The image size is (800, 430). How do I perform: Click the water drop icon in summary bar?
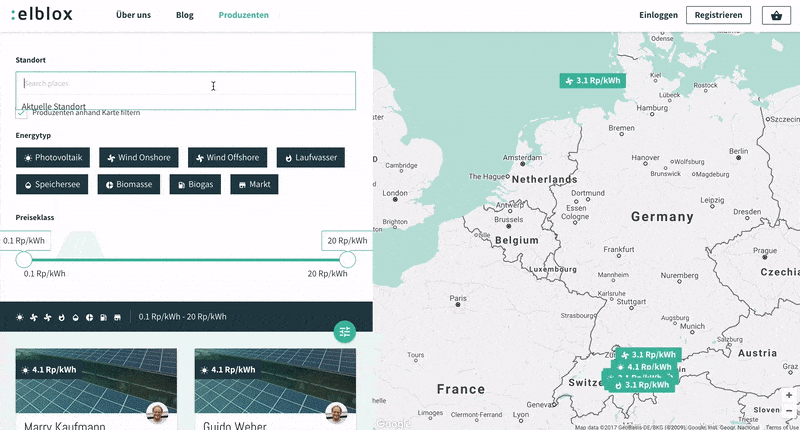[x=76, y=317]
